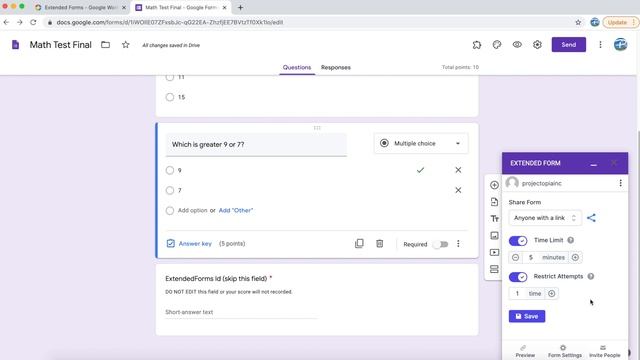
Task: Select radio option 7
Action: click(x=170, y=190)
